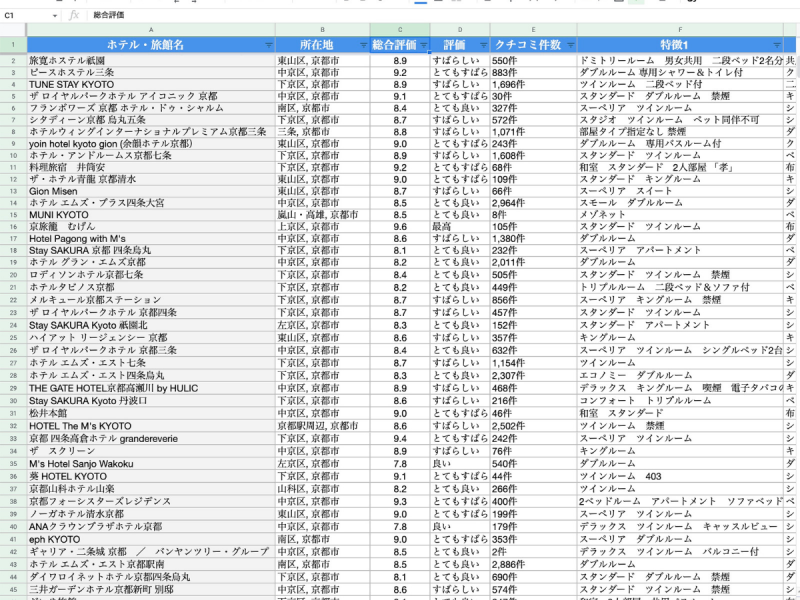Screen dimensions: 800x600
Task: Select the 9.3 rating cell
Action: tap(400, 502)
